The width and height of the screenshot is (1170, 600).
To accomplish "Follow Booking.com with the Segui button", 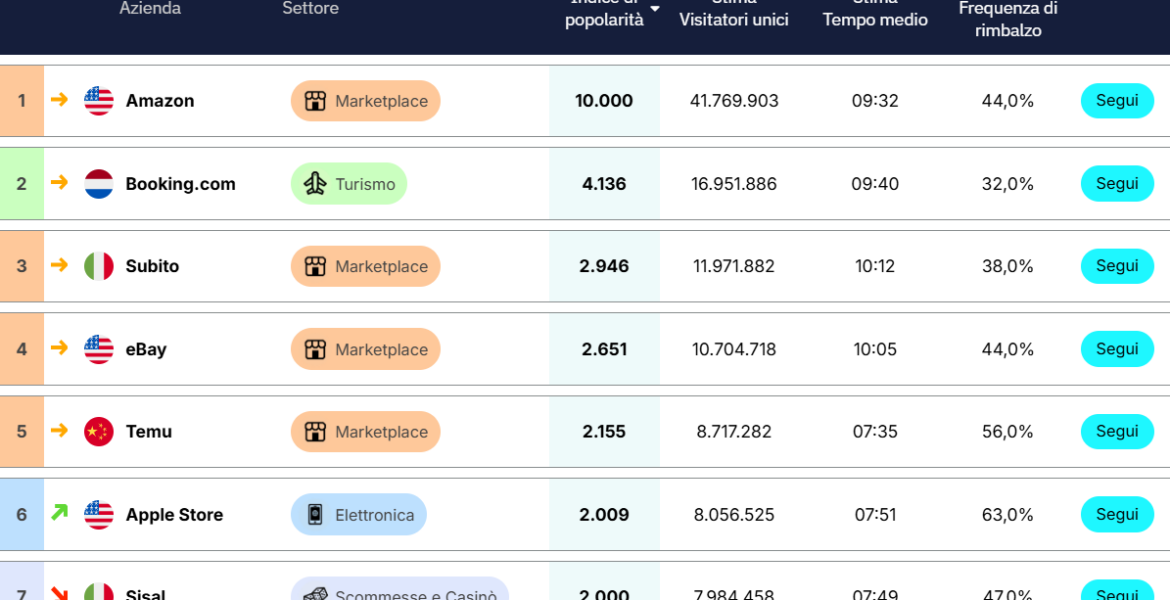I will click(x=1117, y=184).
